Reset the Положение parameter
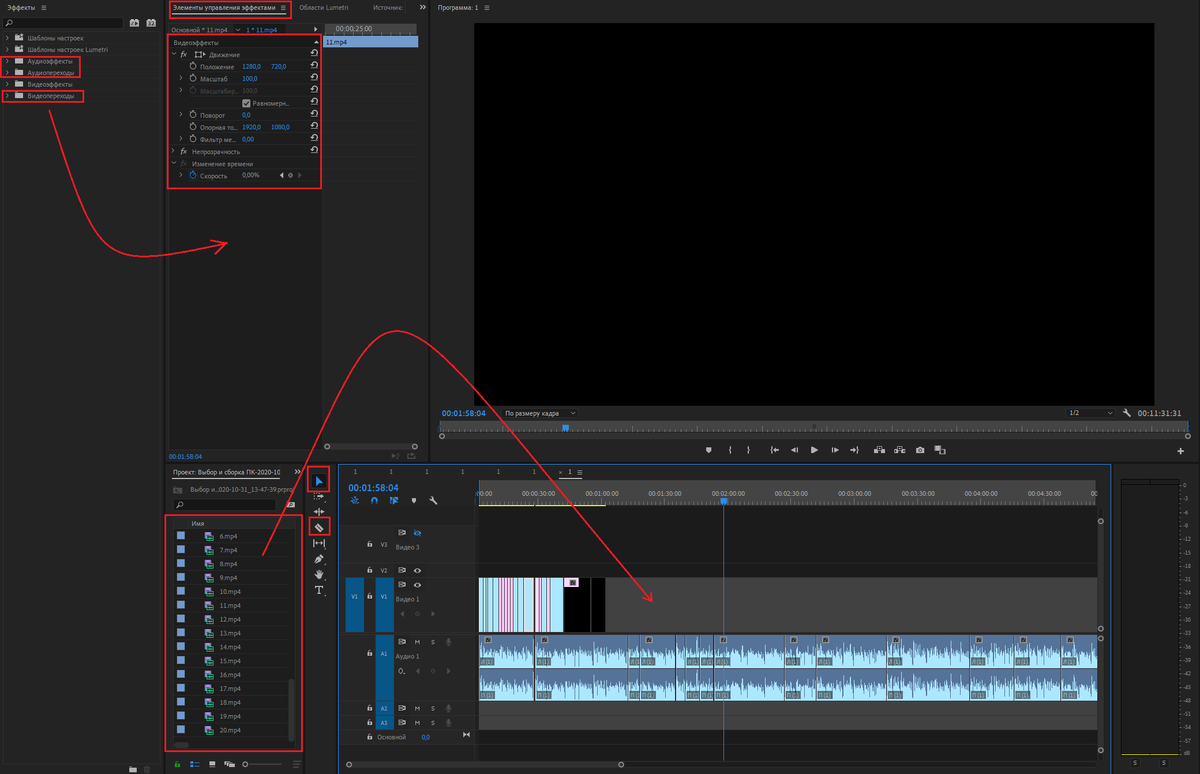 [x=314, y=66]
